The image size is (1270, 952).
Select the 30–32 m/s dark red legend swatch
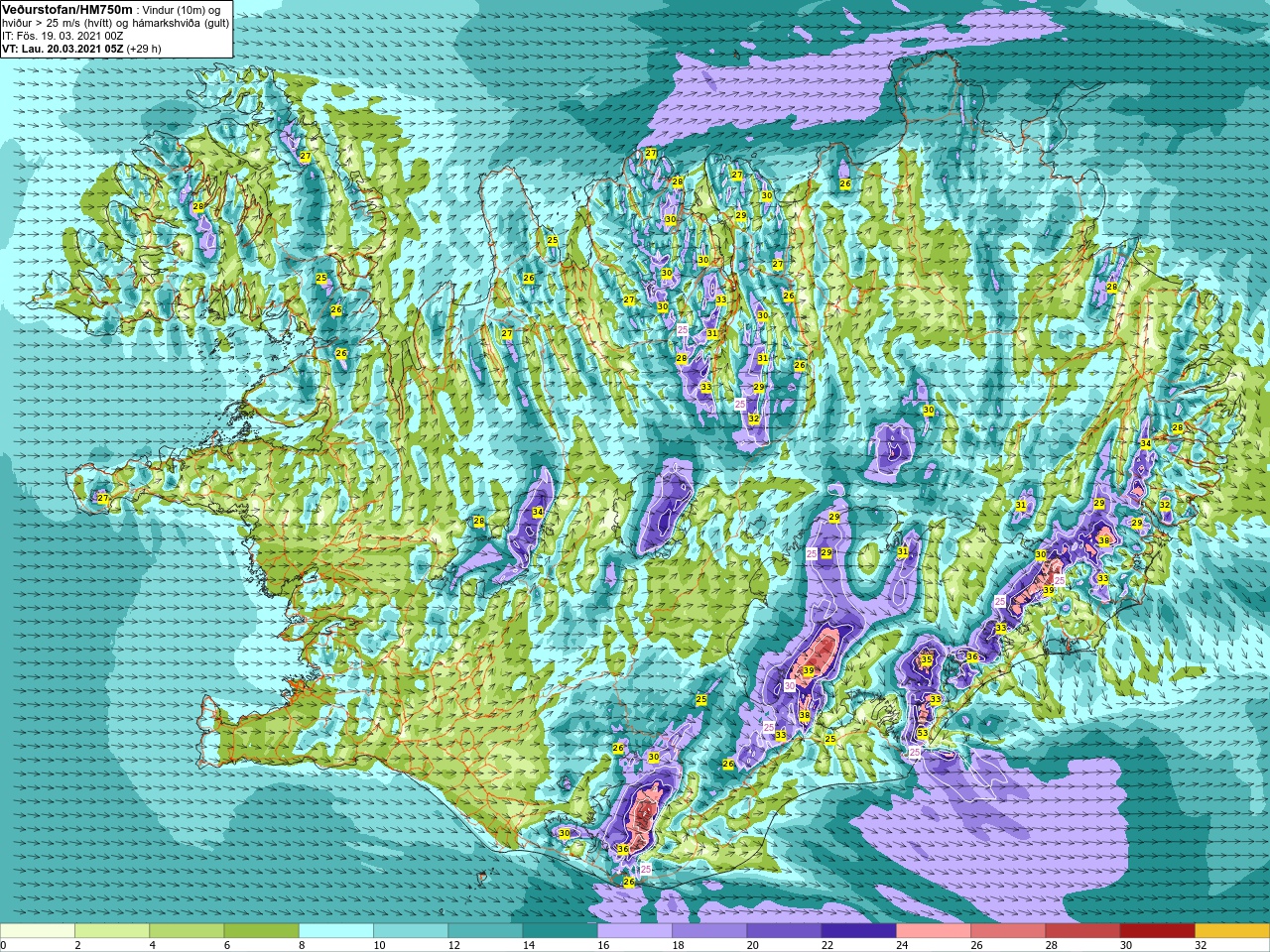click(x=1158, y=931)
